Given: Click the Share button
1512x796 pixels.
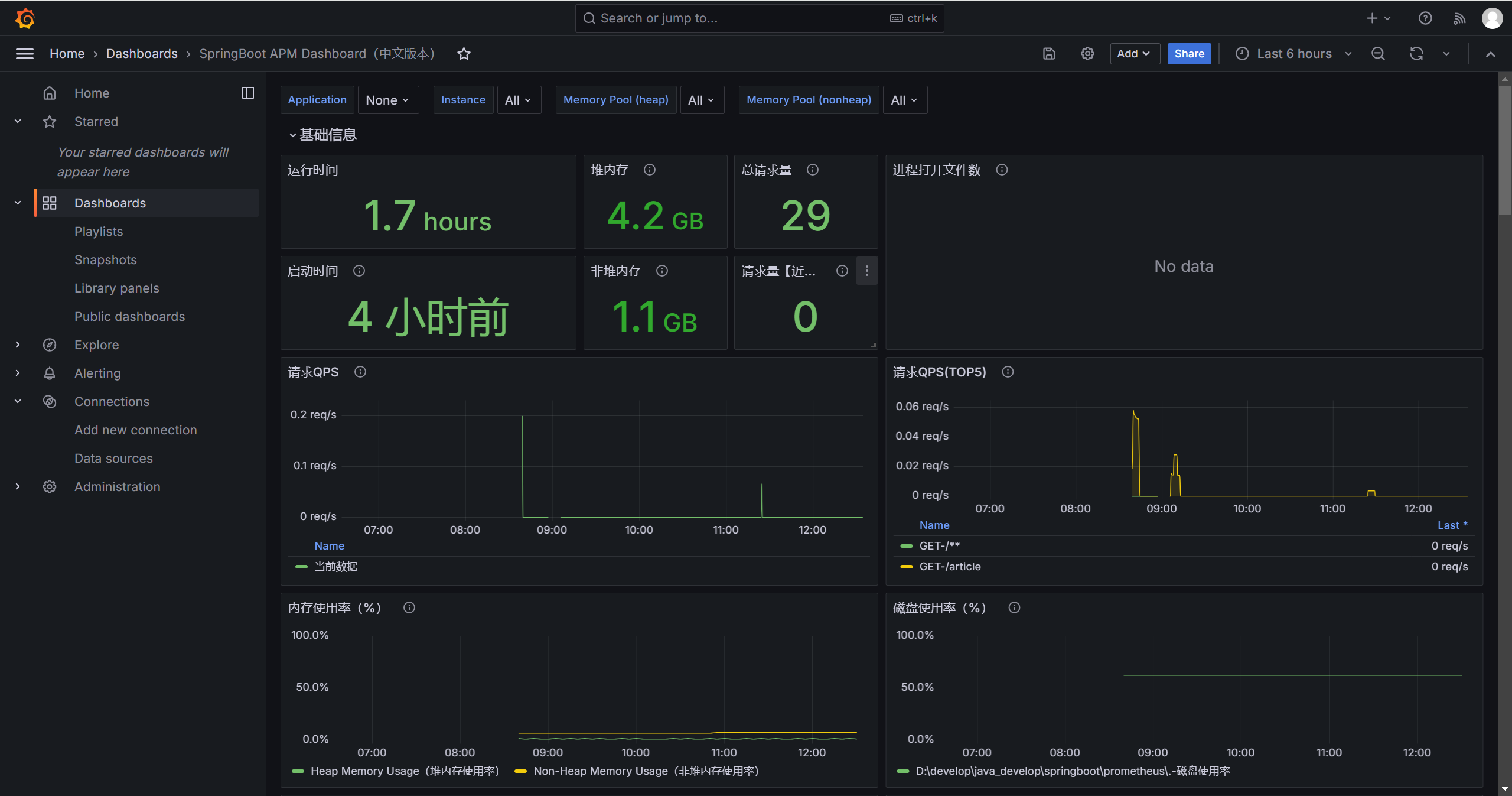Looking at the screenshot, I should (1189, 54).
